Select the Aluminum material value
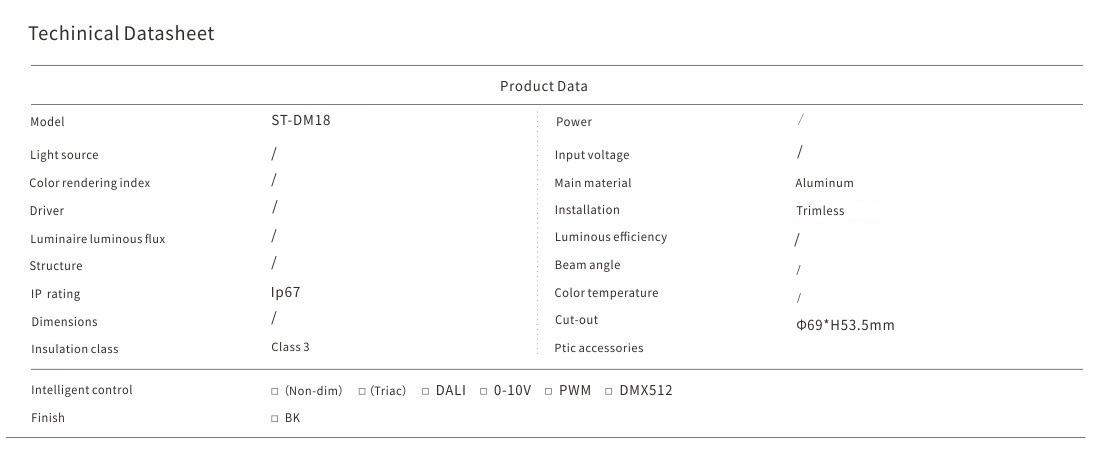1114x457 pixels. click(x=824, y=183)
